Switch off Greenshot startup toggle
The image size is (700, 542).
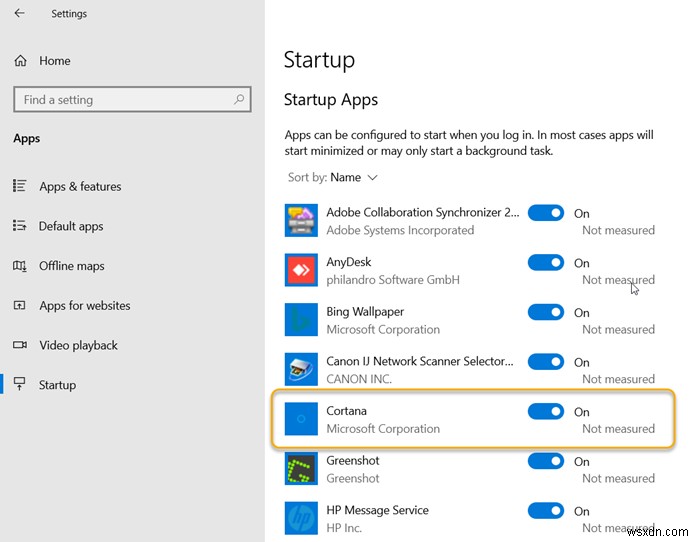pyautogui.click(x=546, y=461)
